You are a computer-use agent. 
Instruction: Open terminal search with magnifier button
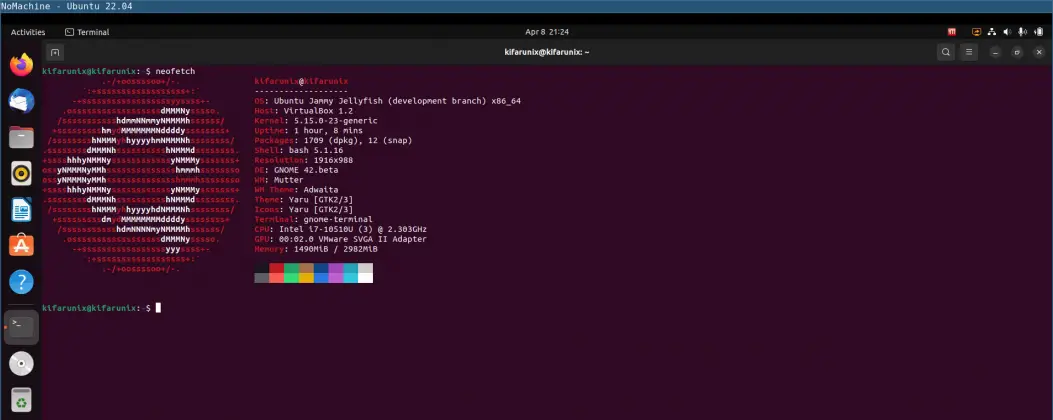(946, 52)
